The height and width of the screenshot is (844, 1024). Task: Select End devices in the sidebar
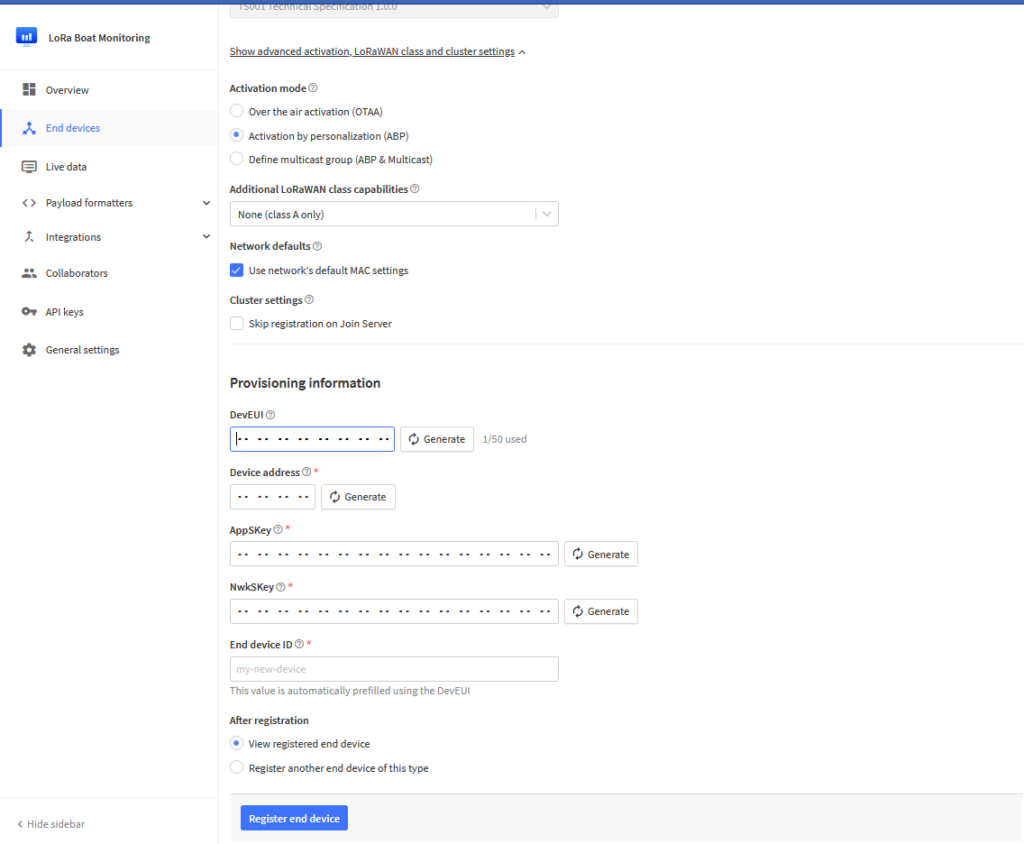point(71,128)
